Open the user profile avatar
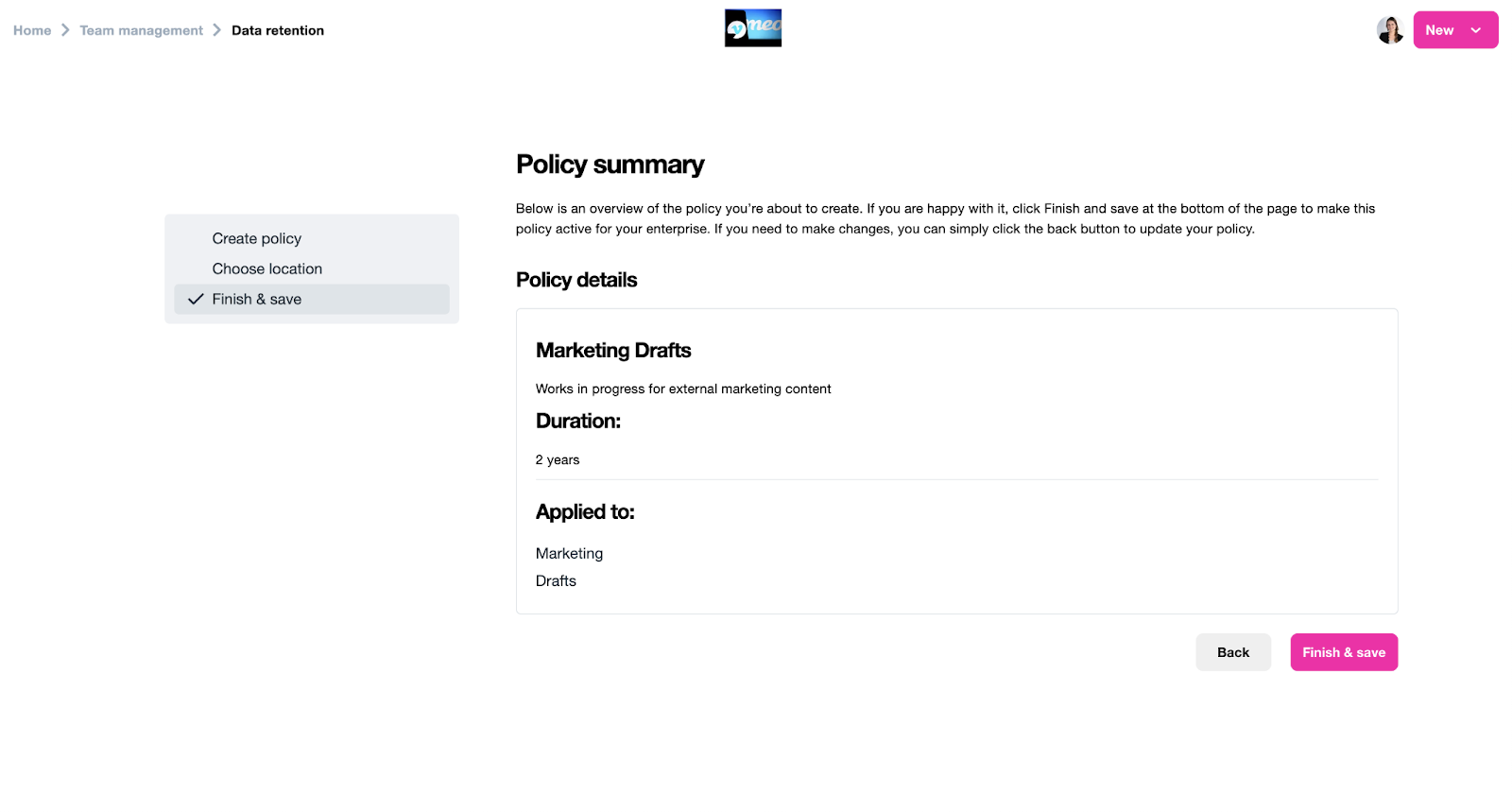1512x812 pixels. coord(1389,30)
